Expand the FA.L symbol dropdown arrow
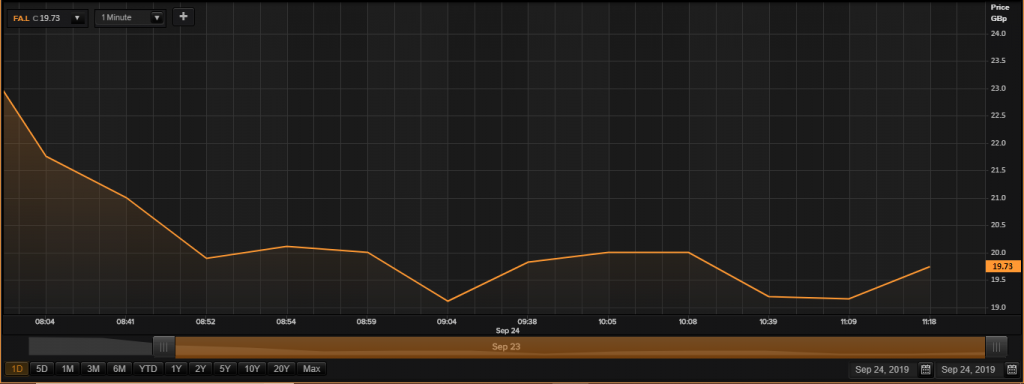Image resolution: width=1024 pixels, height=384 pixels. [77, 18]
